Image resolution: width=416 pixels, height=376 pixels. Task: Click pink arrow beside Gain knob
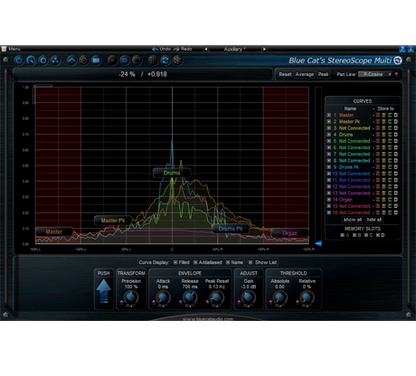click(239, 302)
